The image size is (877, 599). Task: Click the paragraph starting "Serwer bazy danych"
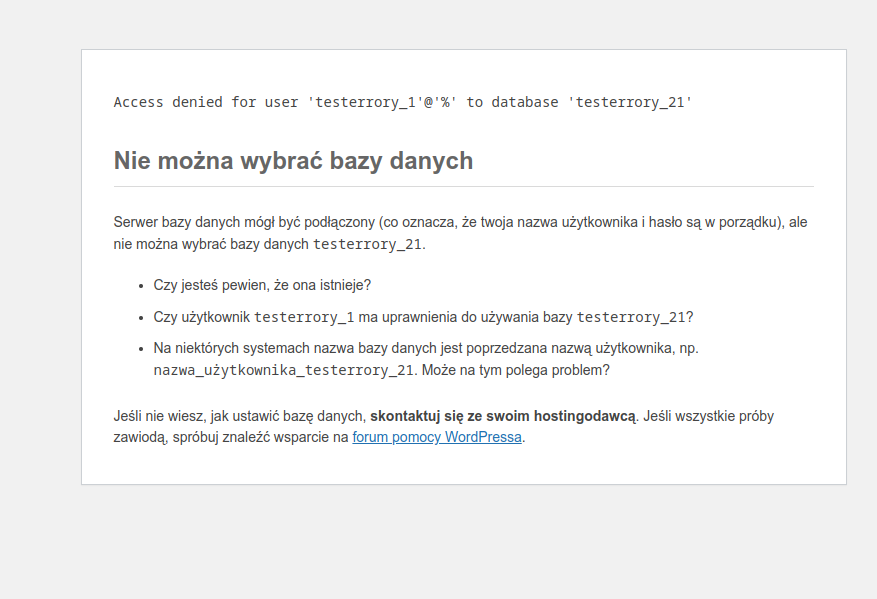coord(460,222)
